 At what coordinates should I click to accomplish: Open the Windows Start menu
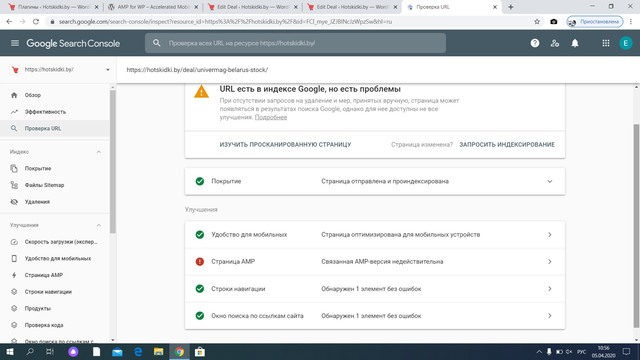point(10,351)
